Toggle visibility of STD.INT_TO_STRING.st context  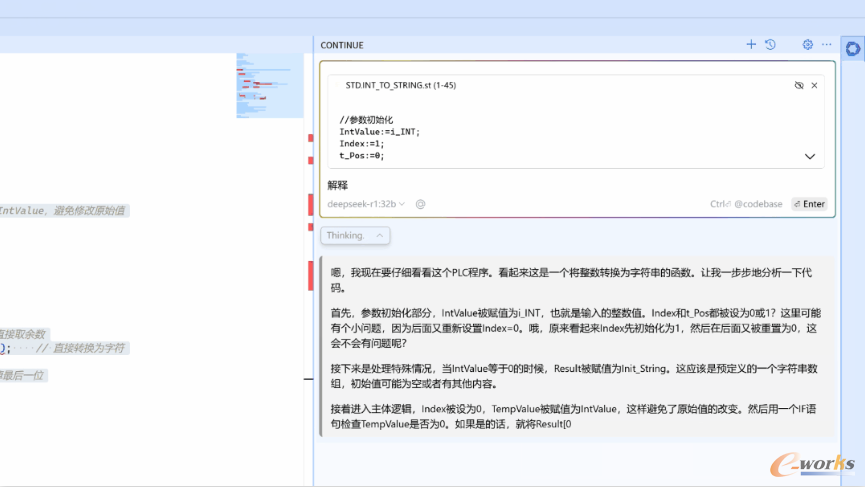point(799,85)
